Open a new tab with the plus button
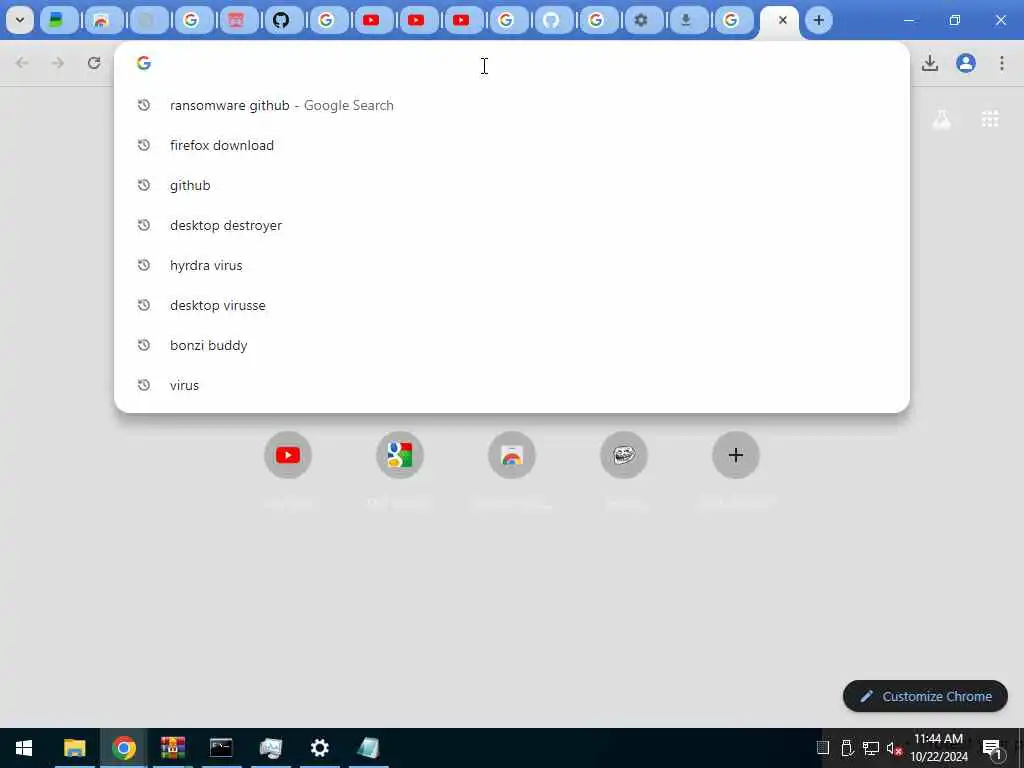Screen dimensions: 1024x768 (818, 20)
